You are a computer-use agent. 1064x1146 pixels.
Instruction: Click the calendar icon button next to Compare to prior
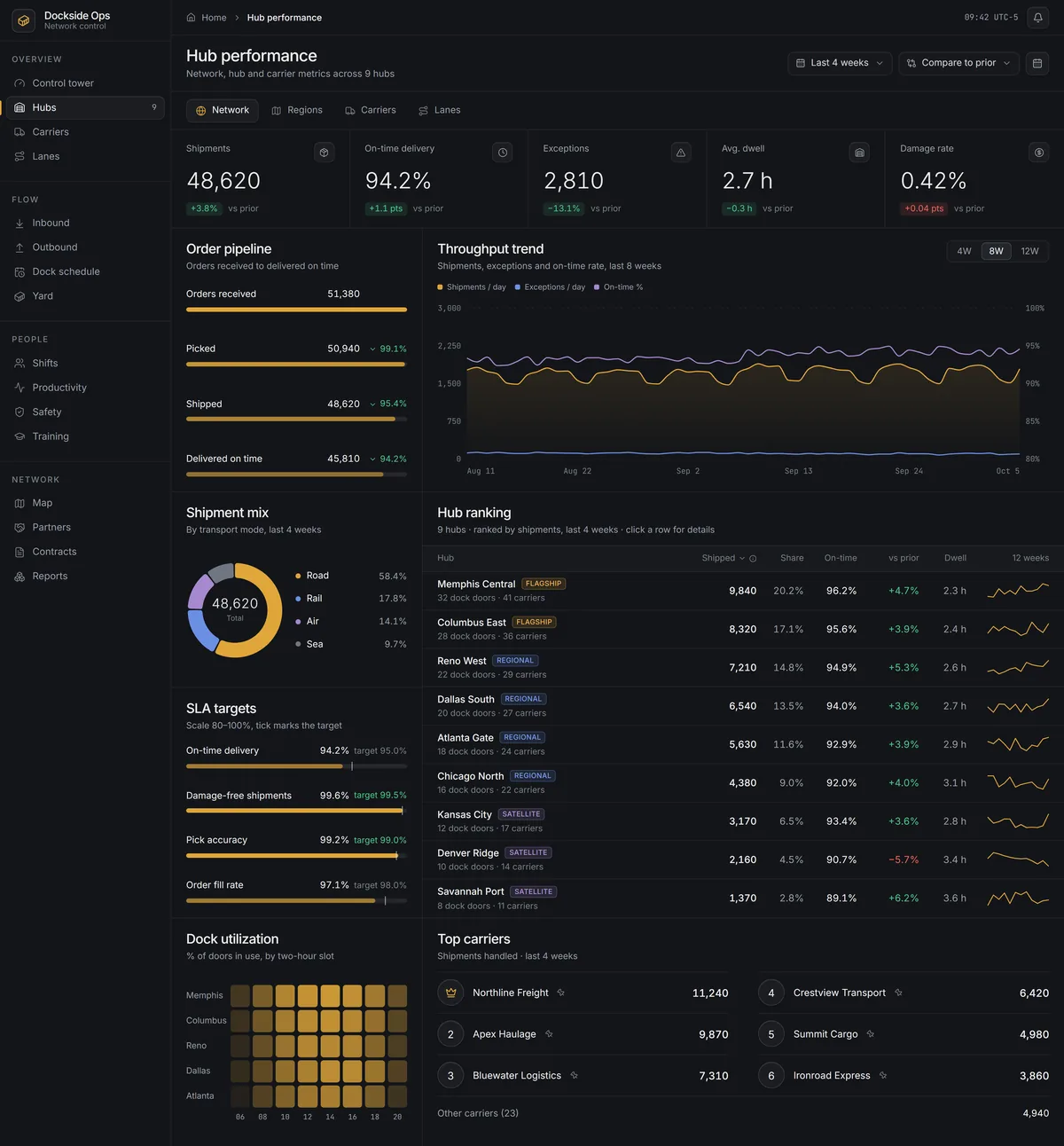[1037, 63]
